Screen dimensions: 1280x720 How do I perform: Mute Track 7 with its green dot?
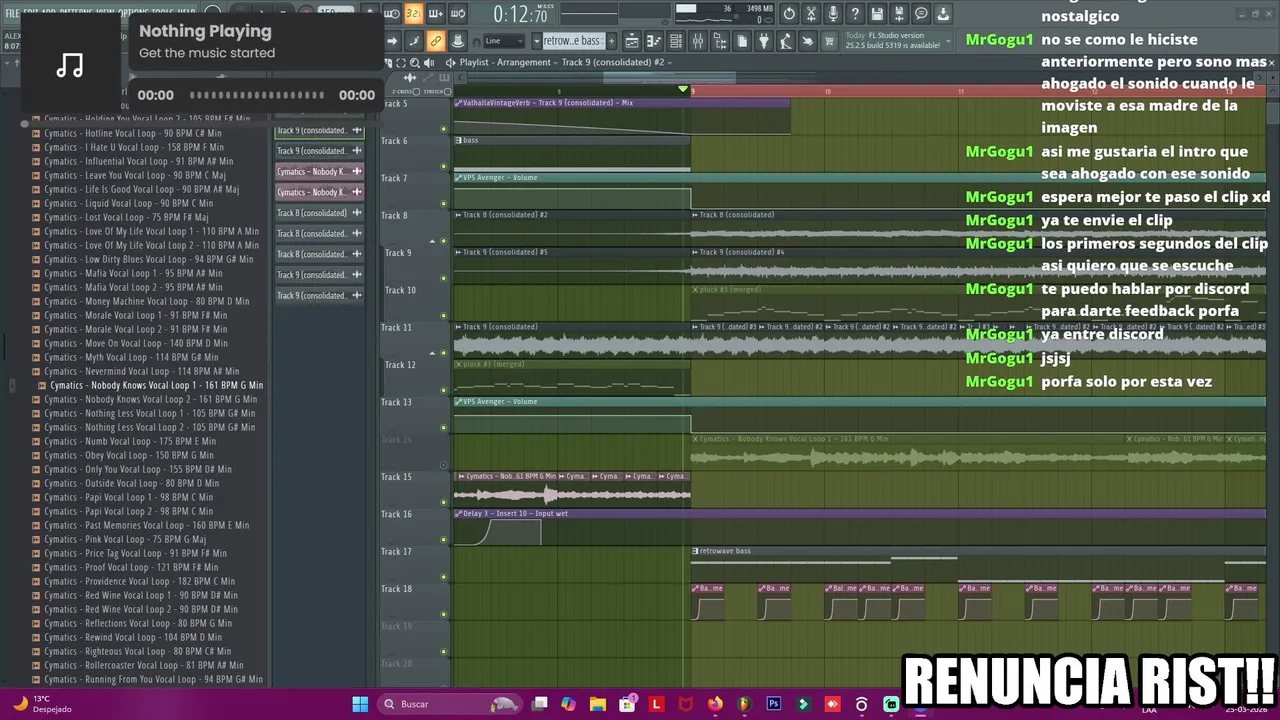444,203
